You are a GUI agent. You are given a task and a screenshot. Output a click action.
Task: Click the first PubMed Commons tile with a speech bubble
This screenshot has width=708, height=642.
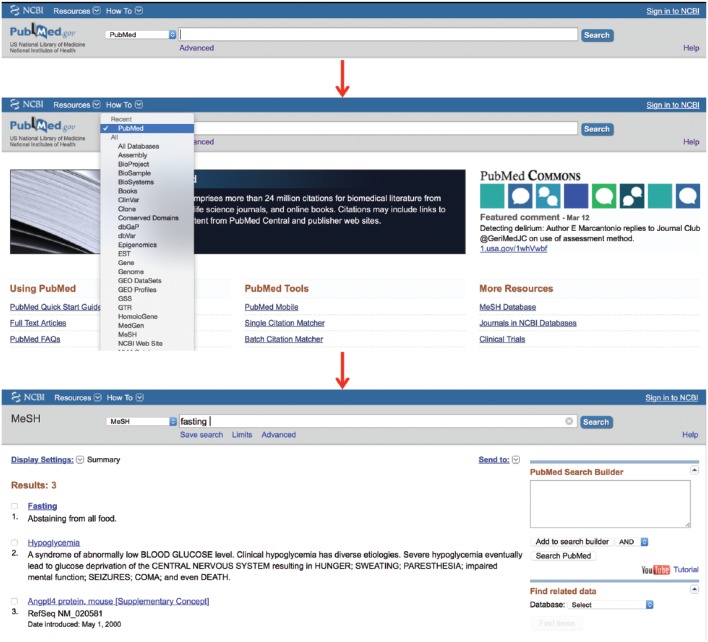[520, 196]
